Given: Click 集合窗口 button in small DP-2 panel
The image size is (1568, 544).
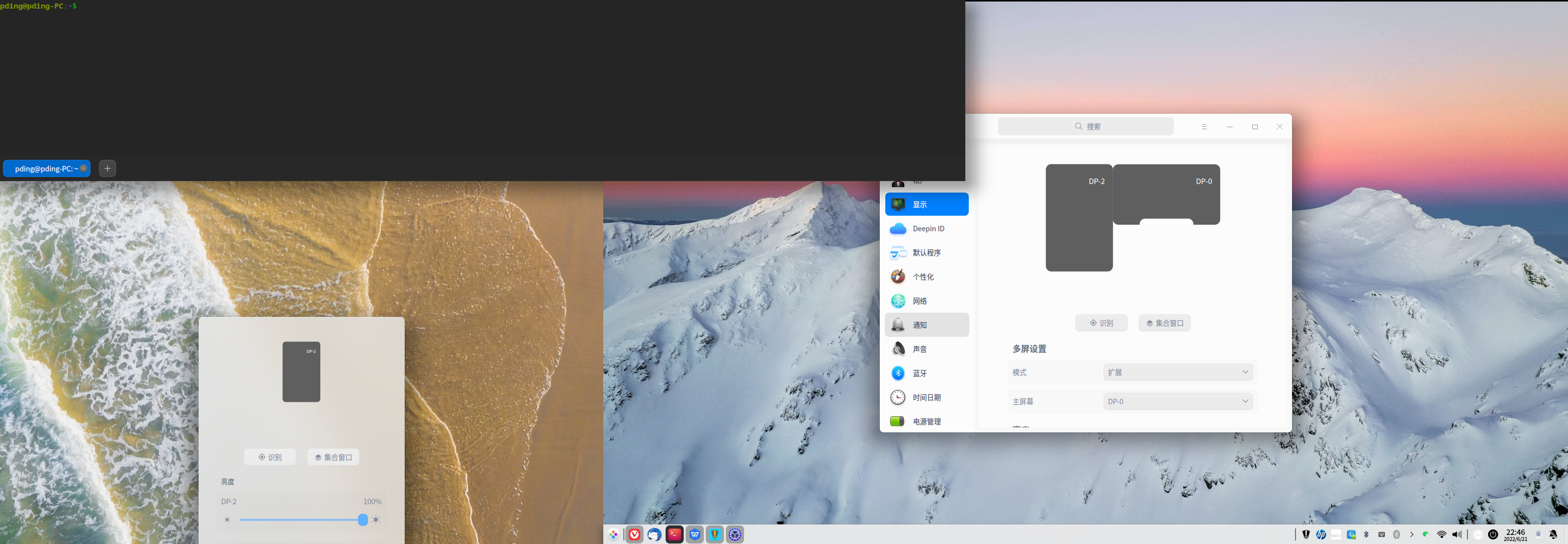Looking at the screenshot, I should (333, 457).
